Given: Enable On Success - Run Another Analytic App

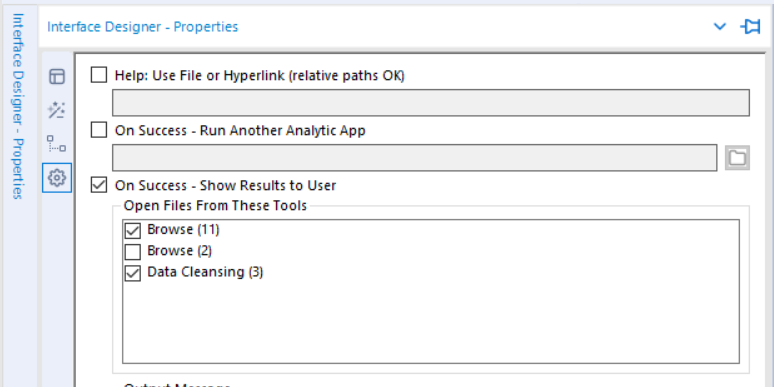Looking at the screenshot, I should coord(99,130).
